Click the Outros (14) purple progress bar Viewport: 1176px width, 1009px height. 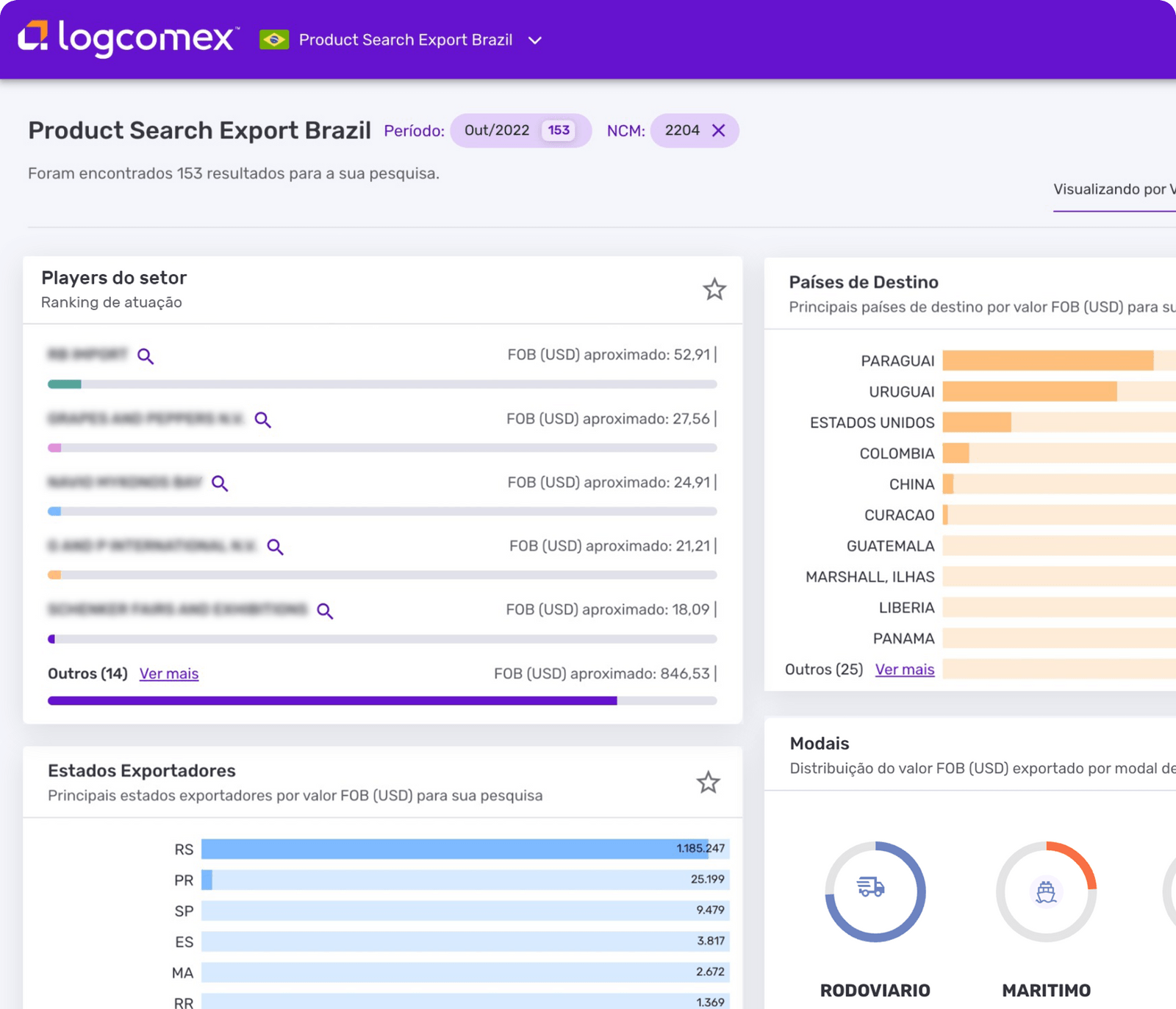pos(332,701)
